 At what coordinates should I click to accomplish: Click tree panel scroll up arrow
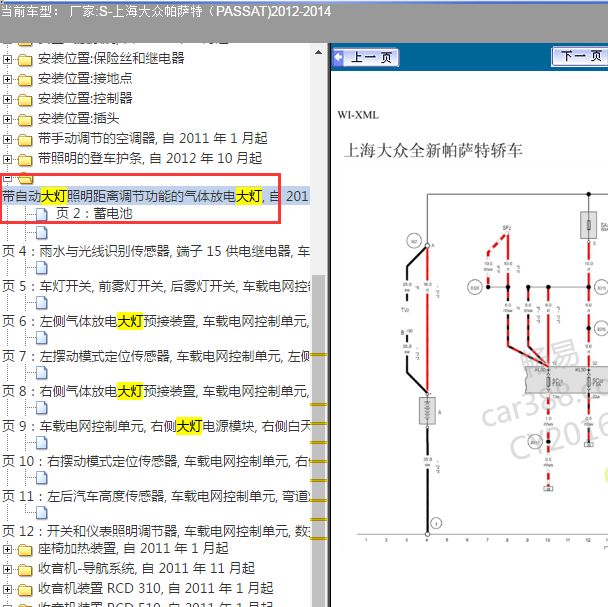point(318,52)
